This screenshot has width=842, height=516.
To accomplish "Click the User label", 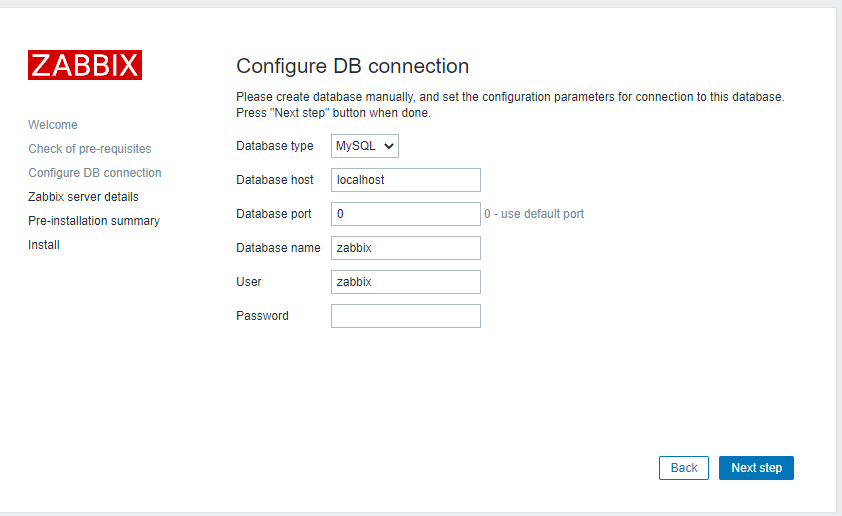I will pos(249,282).
